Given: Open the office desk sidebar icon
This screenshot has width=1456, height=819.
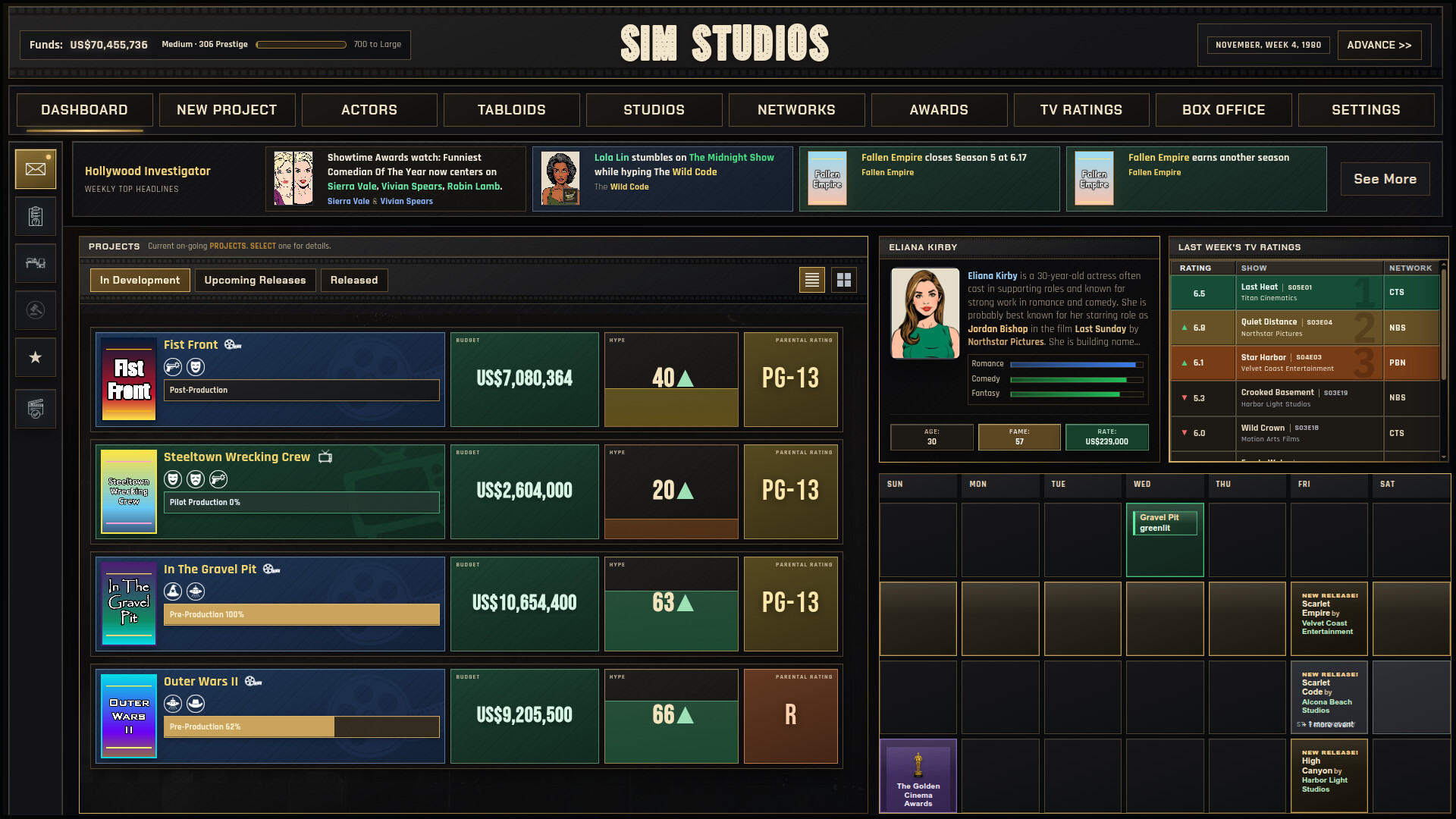Looking at the screenshot, I should (x=36, y=263).
